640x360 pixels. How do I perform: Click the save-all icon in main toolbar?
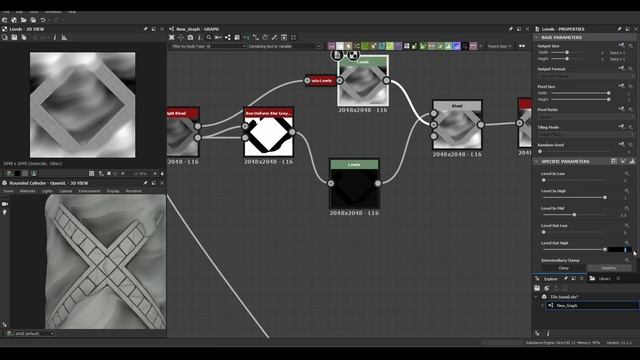click(33, 20)
